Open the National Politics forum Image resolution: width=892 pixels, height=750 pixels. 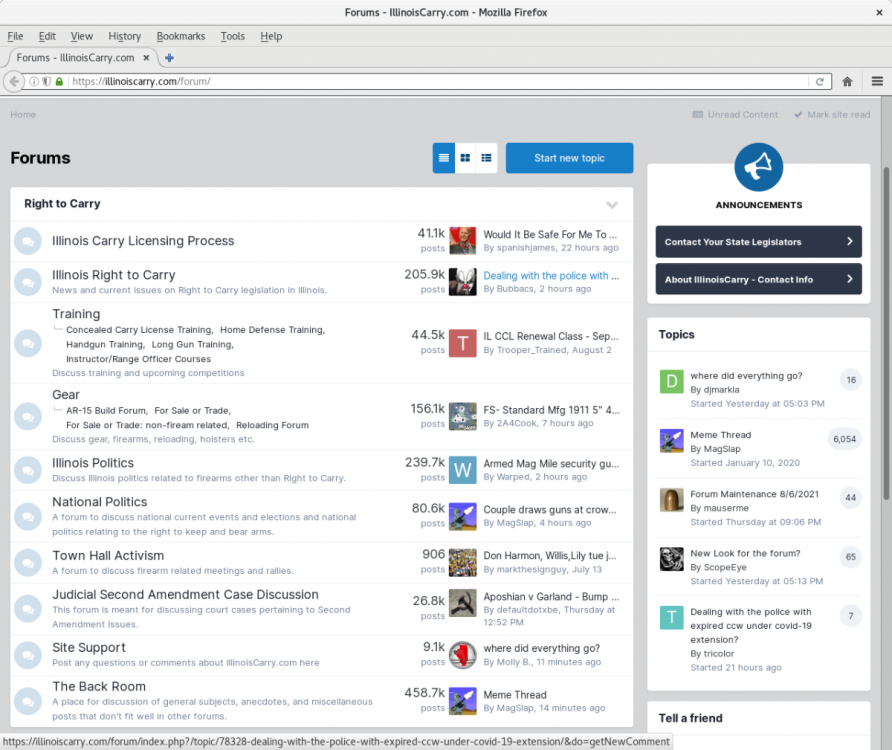[x=100, y=502]
